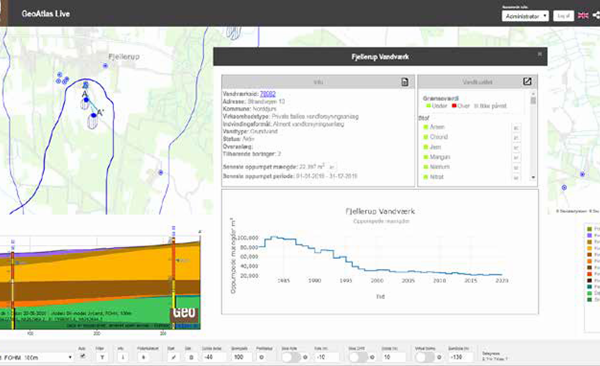Open the Info panel document icon
The image size is (600, 366).
[404, 82]
